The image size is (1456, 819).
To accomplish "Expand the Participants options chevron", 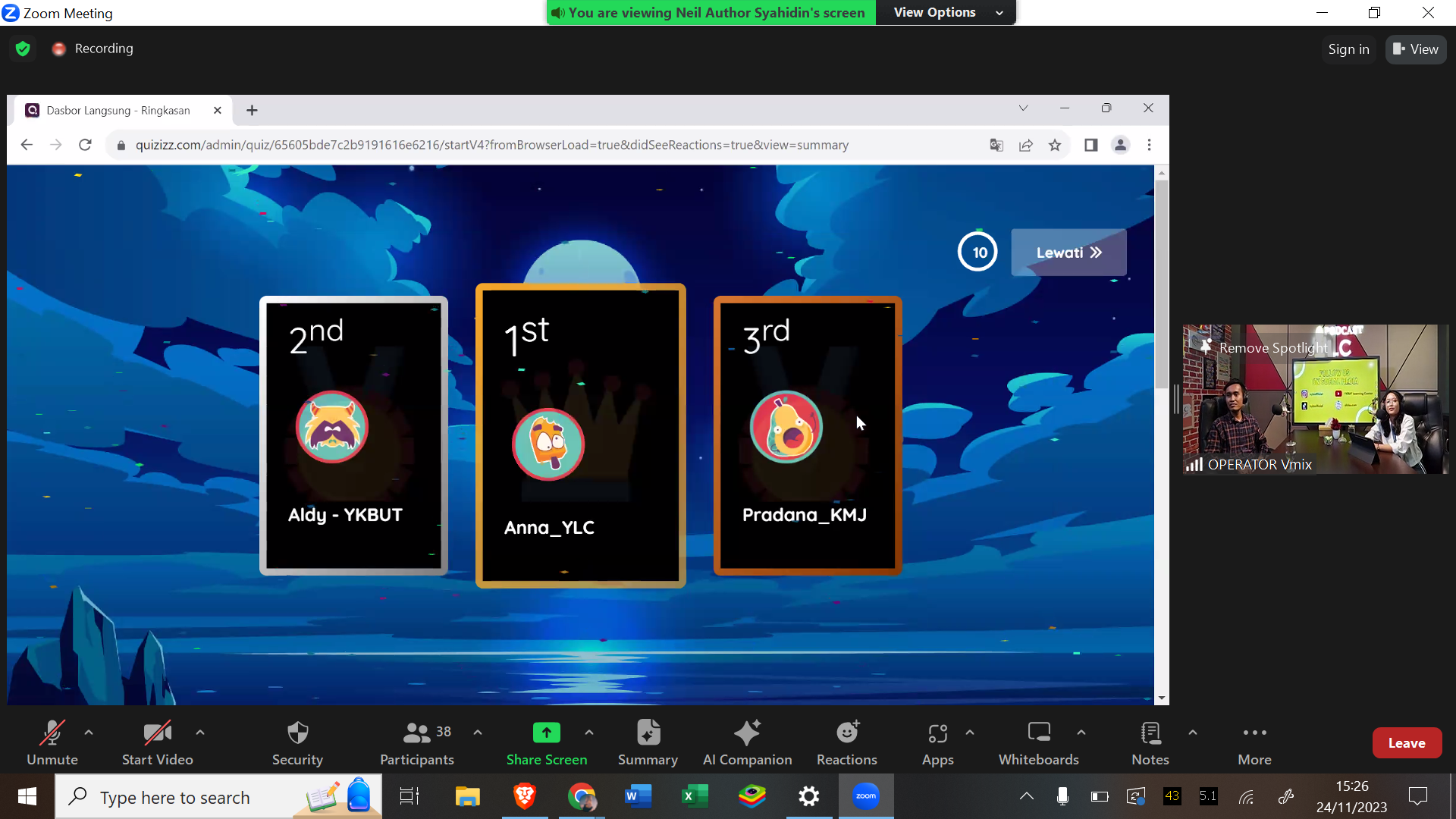I will tap(478, 733).
